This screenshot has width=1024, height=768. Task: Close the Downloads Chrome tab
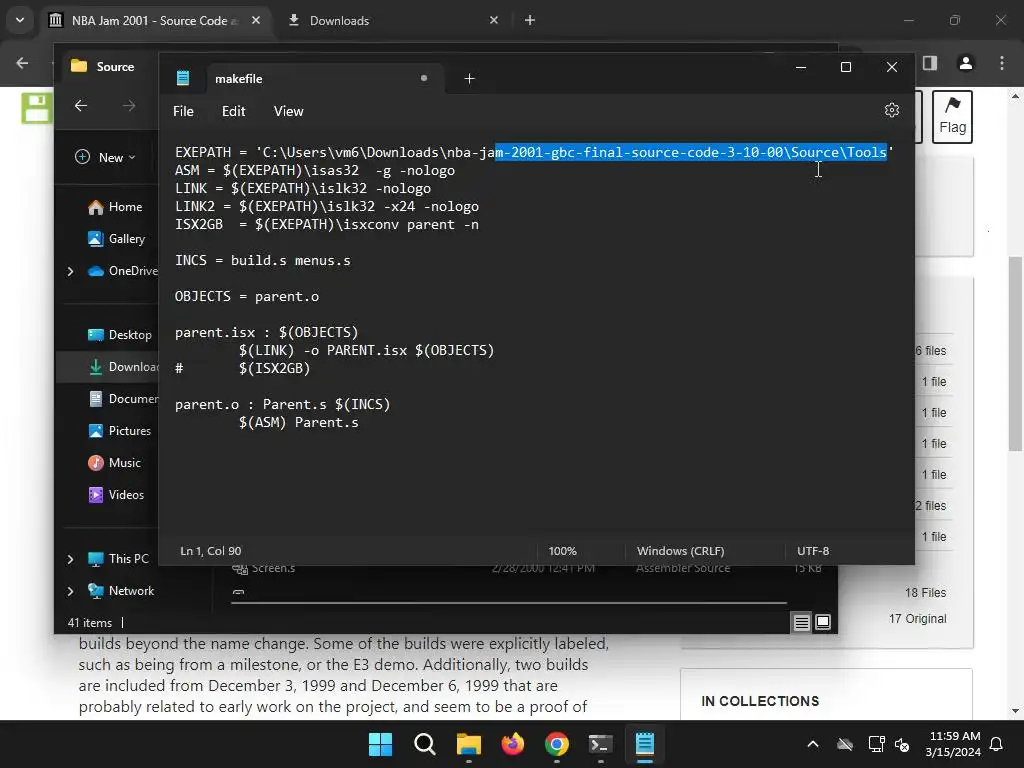click(x=494, y=20)
